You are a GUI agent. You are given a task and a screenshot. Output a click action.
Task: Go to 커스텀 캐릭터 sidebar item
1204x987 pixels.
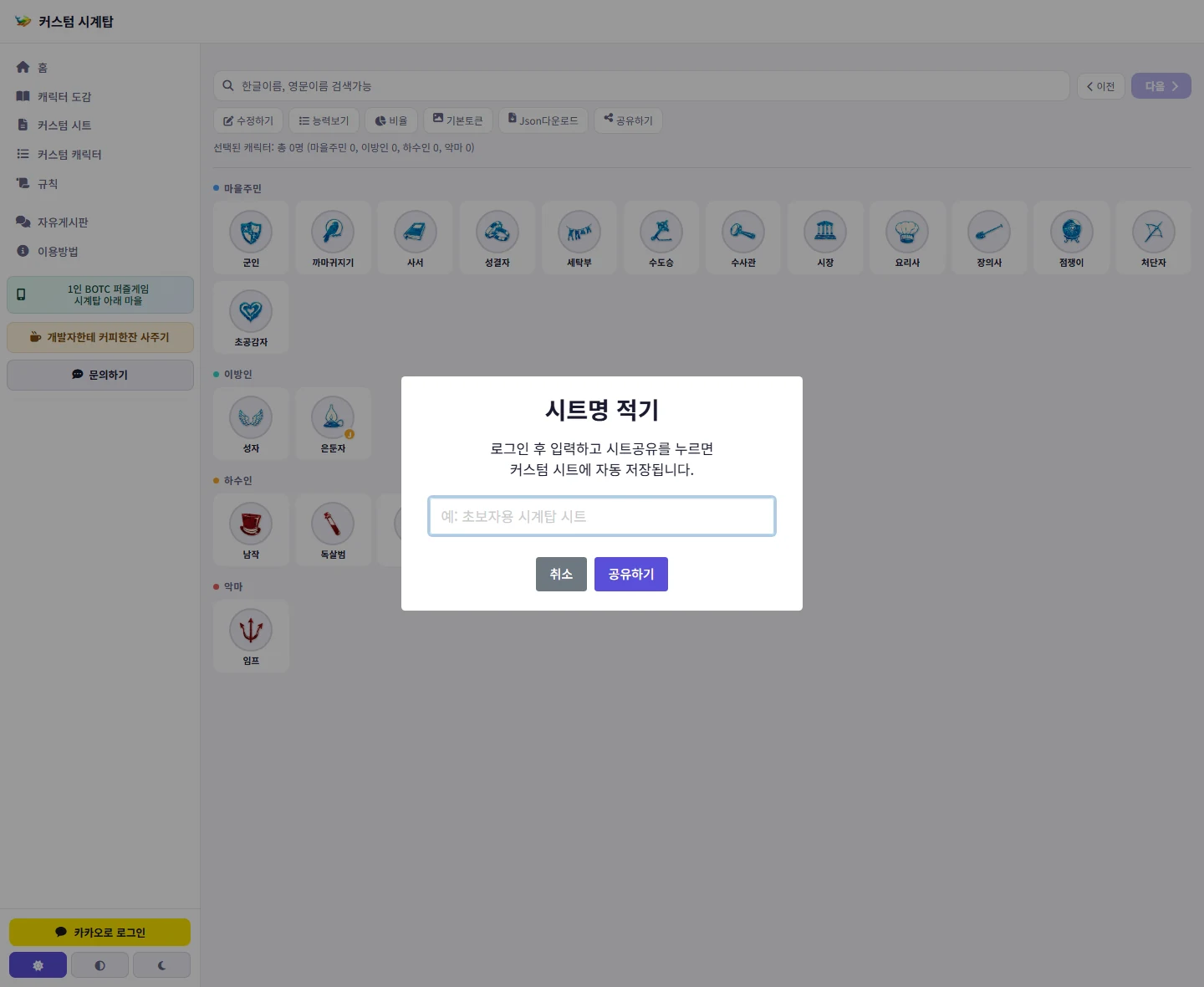tap(100, 155)
